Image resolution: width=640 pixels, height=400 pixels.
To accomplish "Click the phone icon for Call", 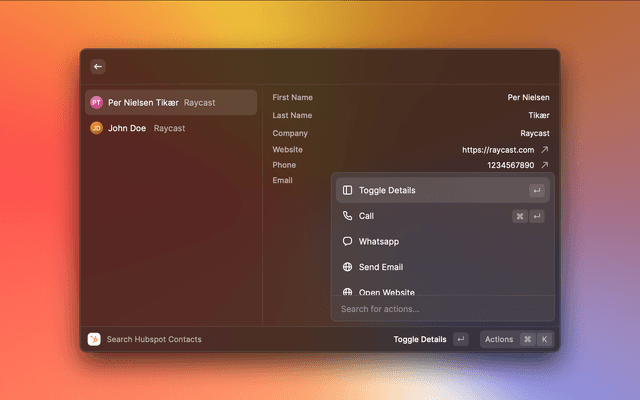I will [347, 216].
